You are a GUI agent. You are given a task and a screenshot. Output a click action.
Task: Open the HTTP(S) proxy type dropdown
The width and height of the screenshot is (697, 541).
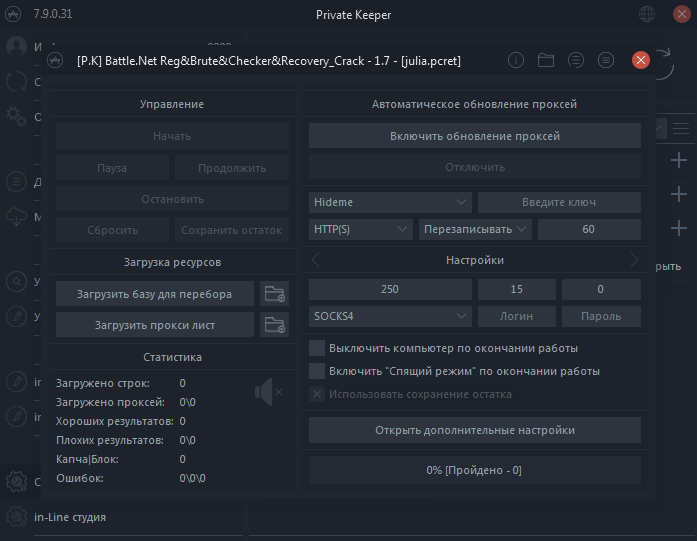361,229
